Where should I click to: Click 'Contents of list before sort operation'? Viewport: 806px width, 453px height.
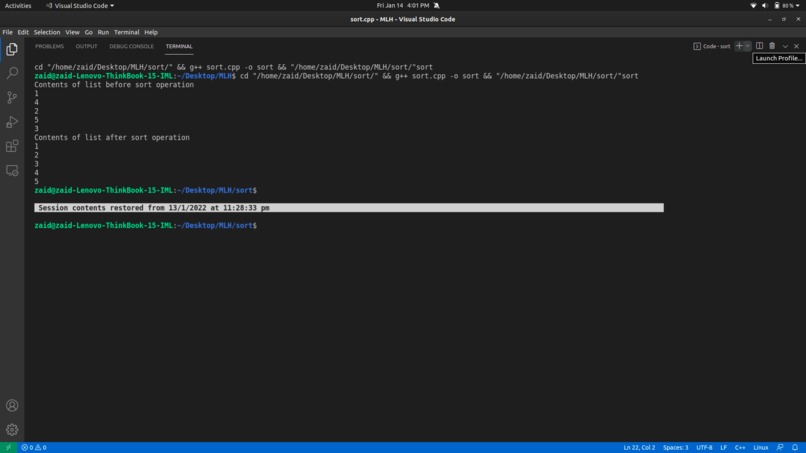(114, 85)
